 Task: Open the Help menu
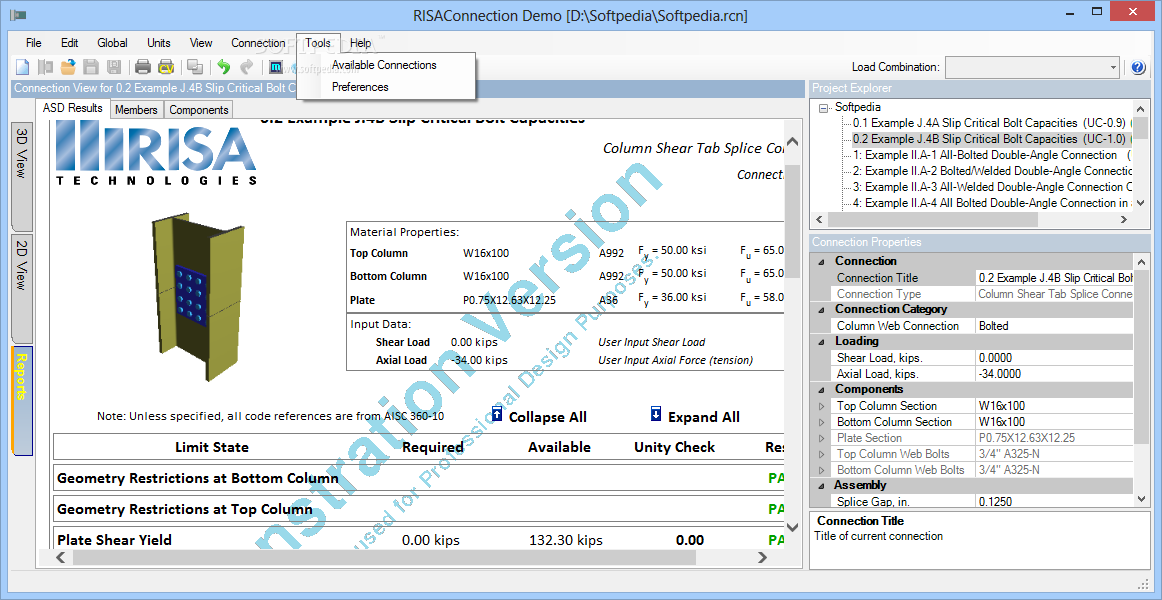pyautogui.click(x=360, y=43)
